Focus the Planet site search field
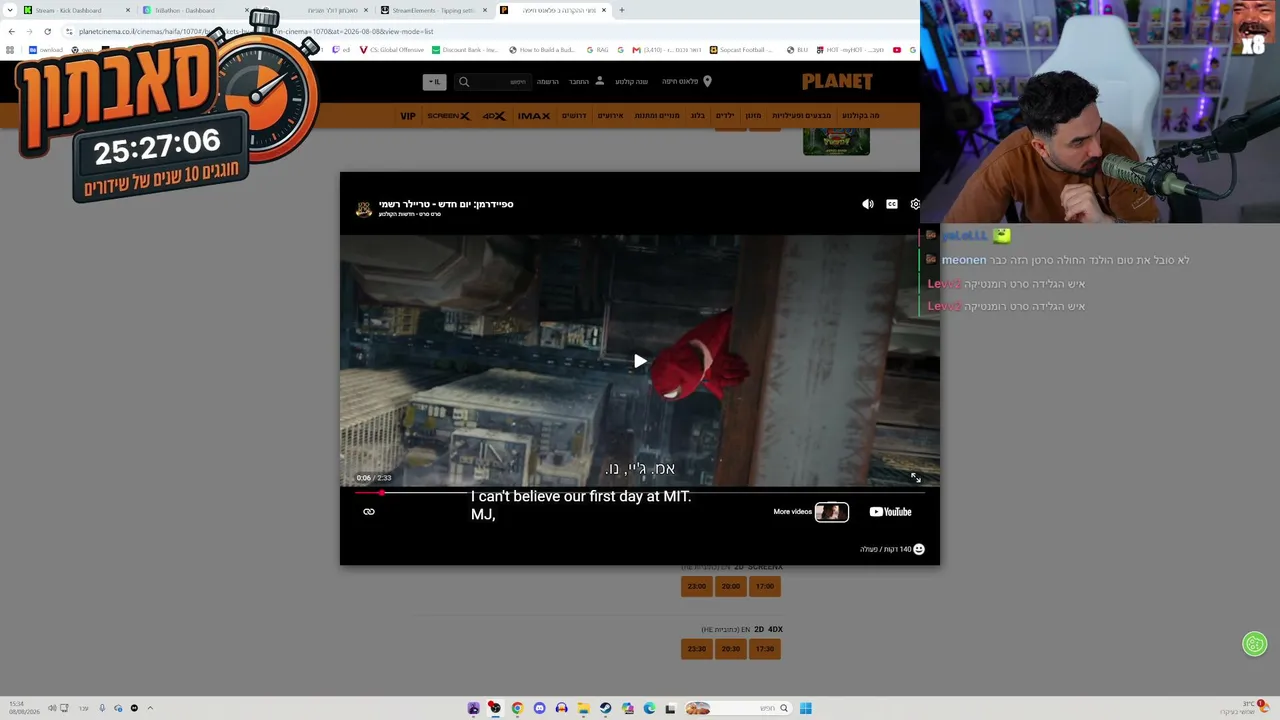The height and width of the screenshot is (720, 1280). (492, 82)
